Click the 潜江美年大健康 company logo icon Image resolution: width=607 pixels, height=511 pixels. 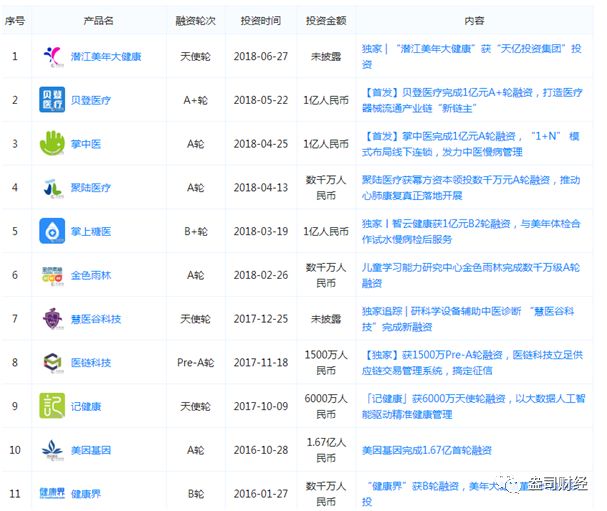point(53,56)
